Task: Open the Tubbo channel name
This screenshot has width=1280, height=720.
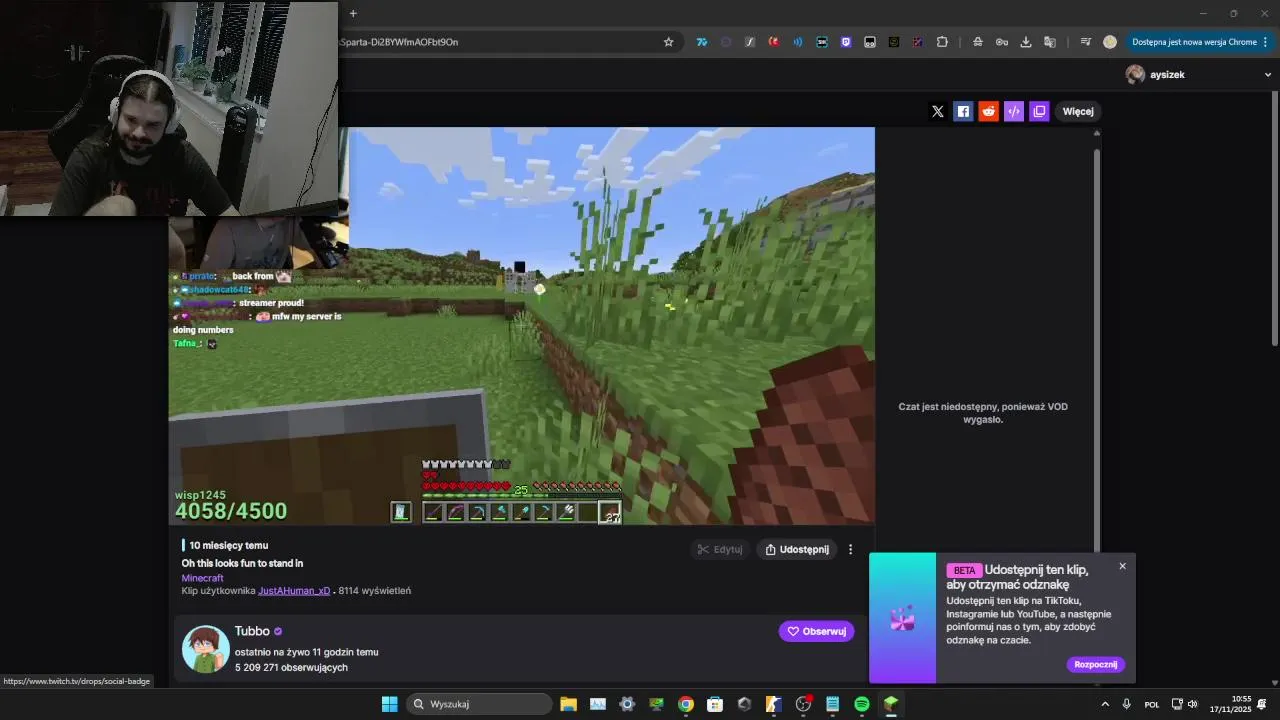Action: [252, 631]
